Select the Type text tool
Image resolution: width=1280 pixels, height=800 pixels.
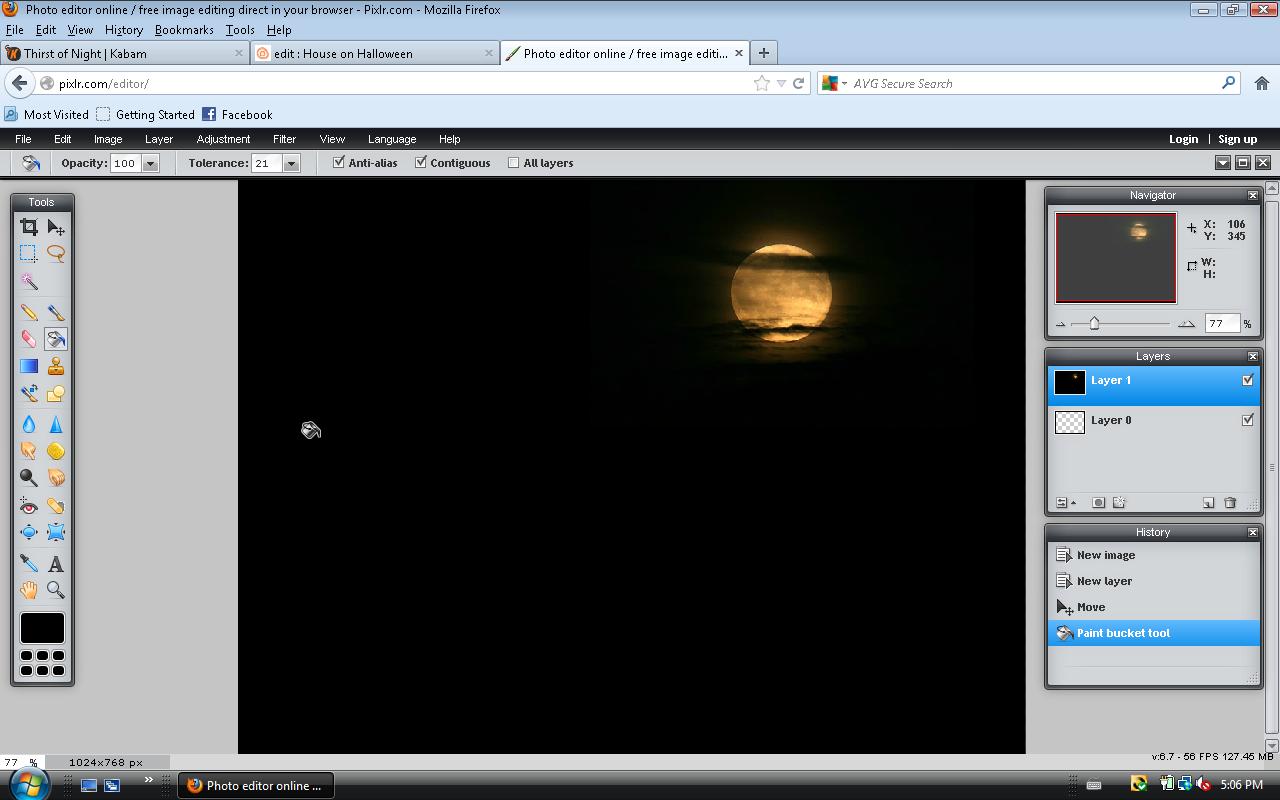coord(56,564)
